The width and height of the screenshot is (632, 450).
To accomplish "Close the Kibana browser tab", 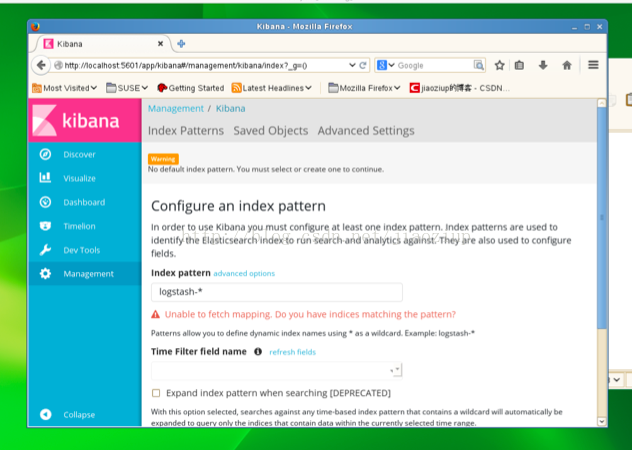I will (x=160, y=44).
